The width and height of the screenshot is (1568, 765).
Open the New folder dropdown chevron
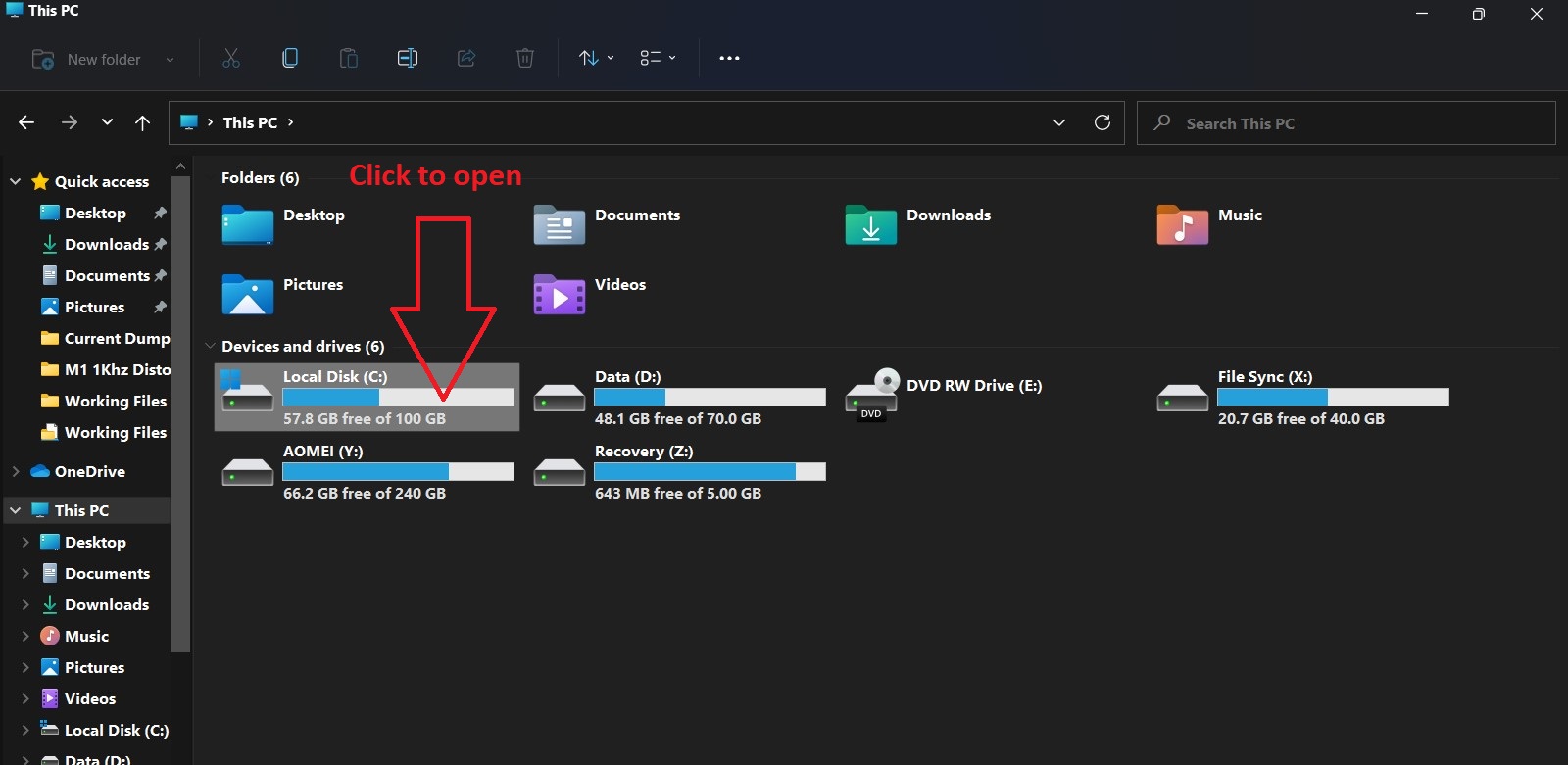click(x=170, y=60)
